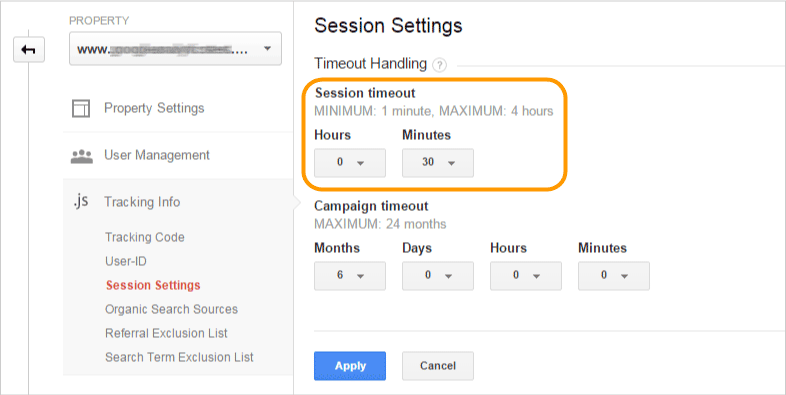
Task: Click the back arrow icon button
Action: click(29, 50)
